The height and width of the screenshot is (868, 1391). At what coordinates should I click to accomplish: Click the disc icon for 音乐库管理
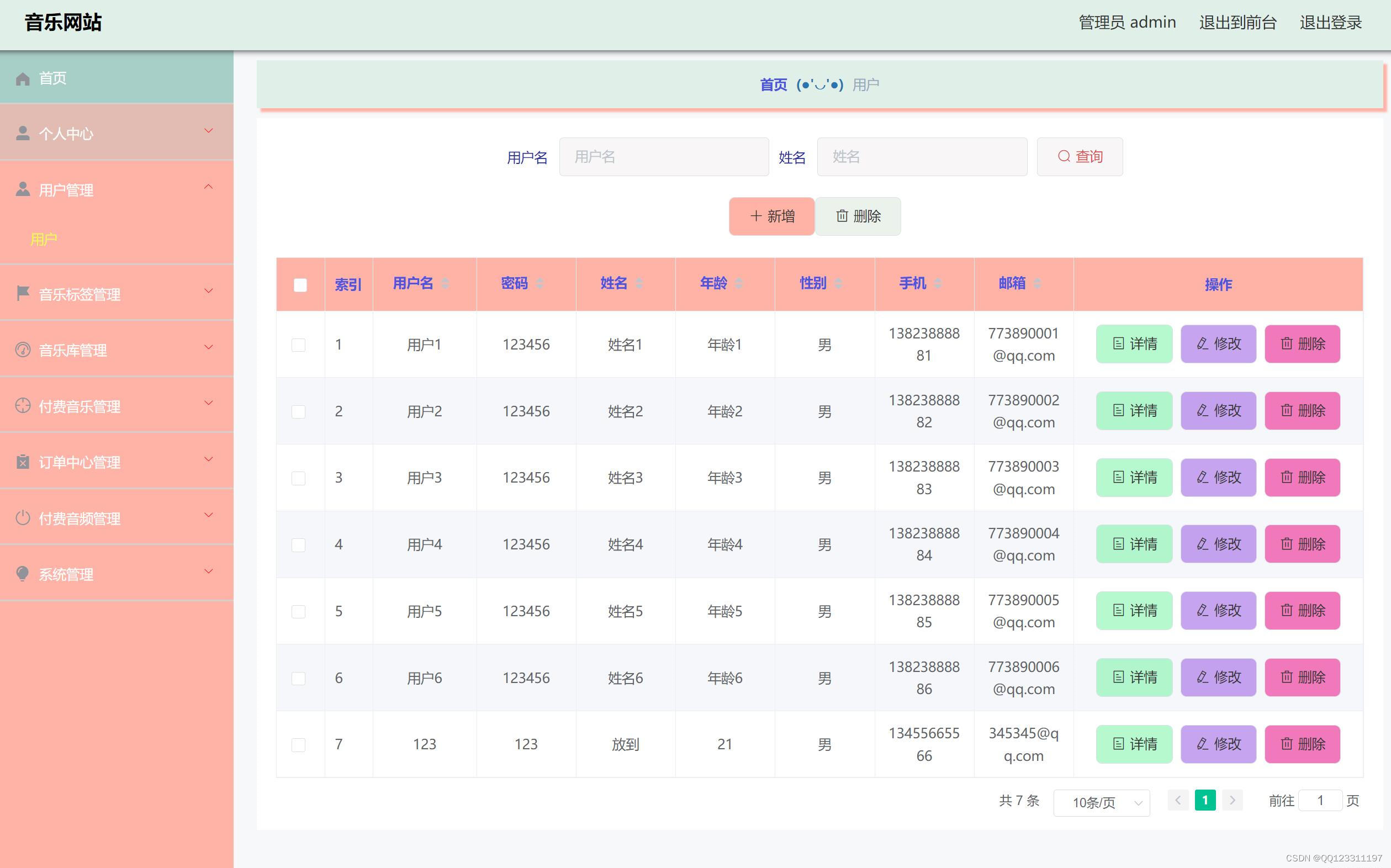(x=23, y=350)
